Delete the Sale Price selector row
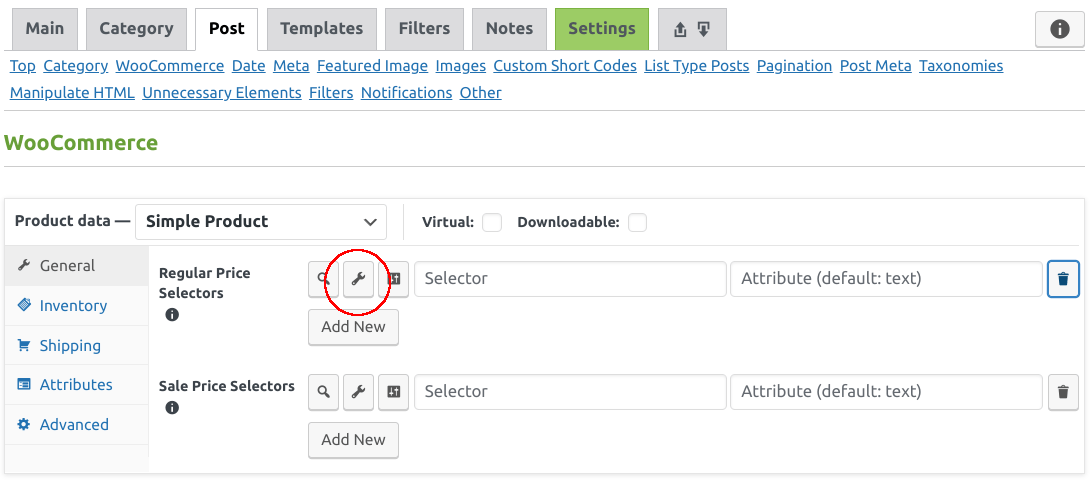The height and width of the screenshot is (481, 1092). click(1063, 393)
